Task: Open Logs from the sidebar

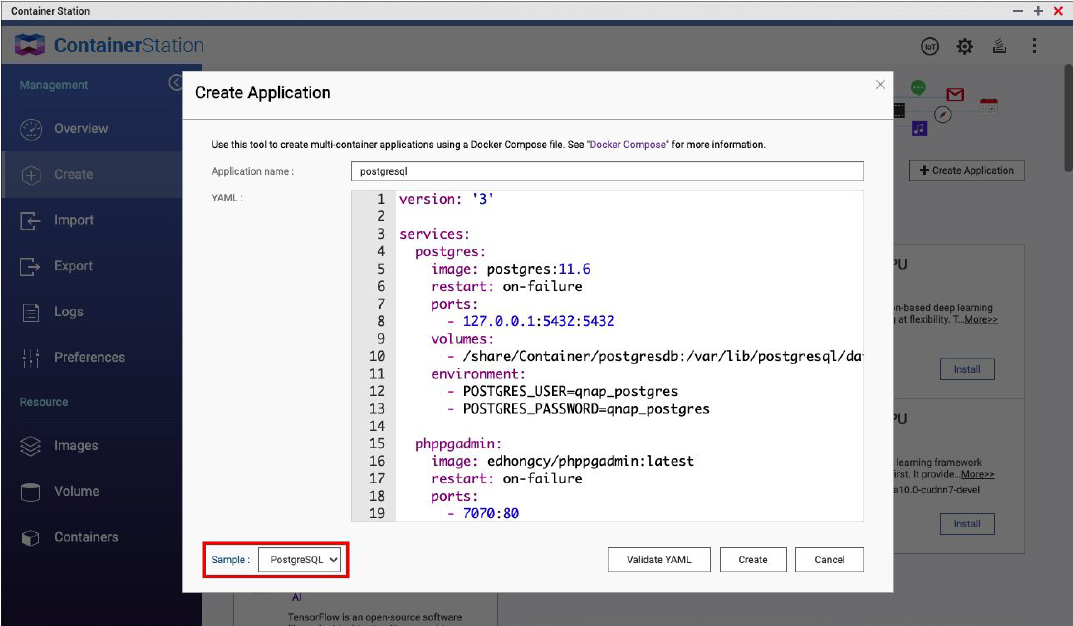Action: (x=68, y=312)
